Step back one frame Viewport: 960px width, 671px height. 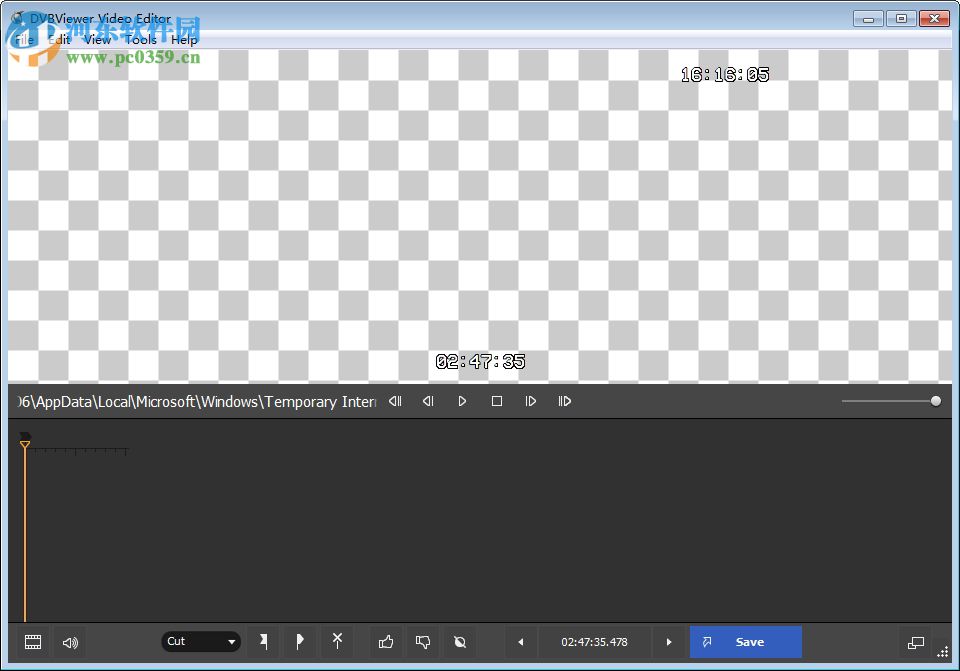pyautogui.click(x=427, y=401)
